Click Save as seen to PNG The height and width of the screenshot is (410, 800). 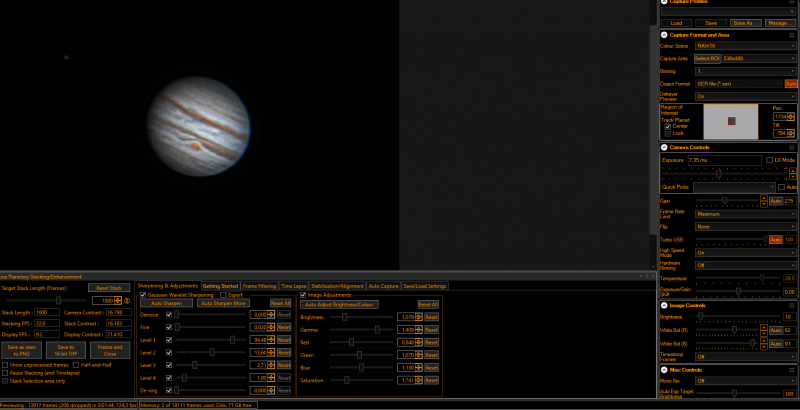21,350
